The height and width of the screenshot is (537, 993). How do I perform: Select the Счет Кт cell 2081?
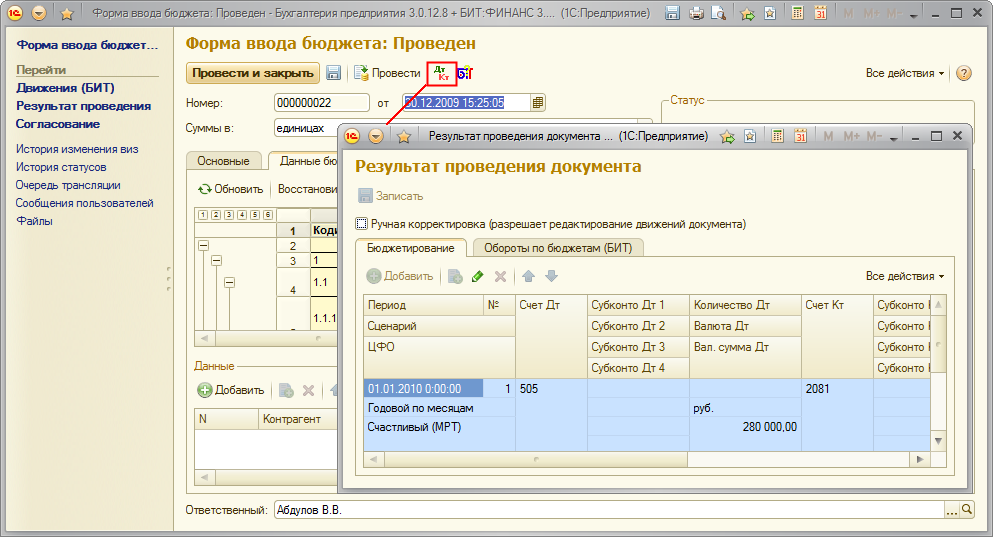pos(837,389)
